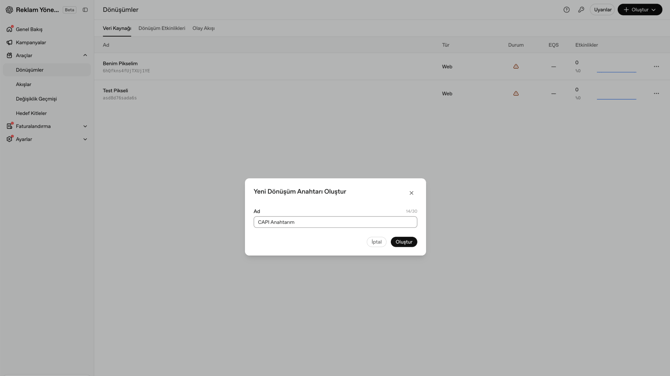
Task: Confirm with the dialog's Oluştur button
Action: click(x=404, y=242)
